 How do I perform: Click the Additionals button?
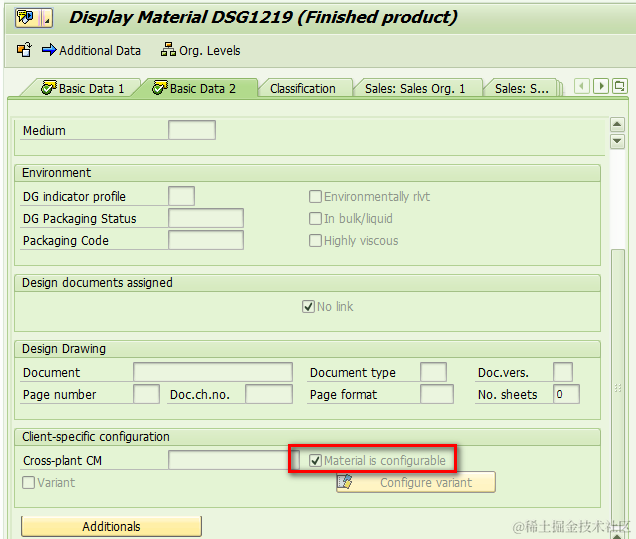click(x=111, y=526)
